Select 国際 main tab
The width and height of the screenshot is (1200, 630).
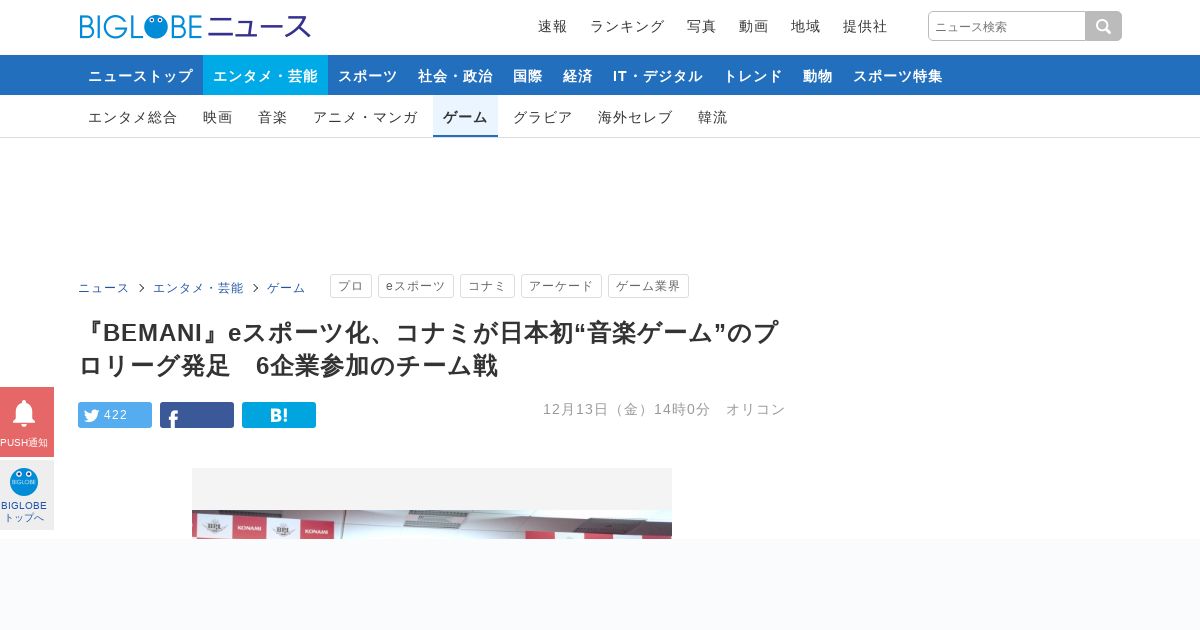(x=527, y=75)
